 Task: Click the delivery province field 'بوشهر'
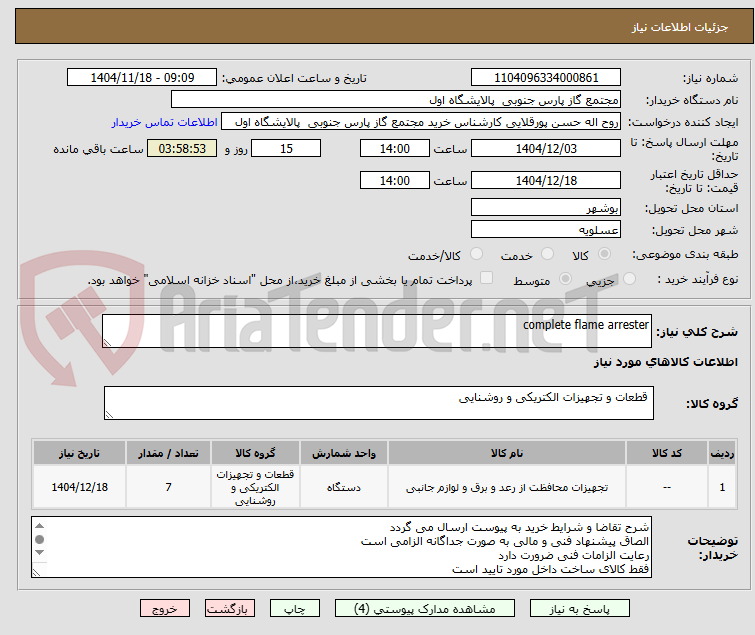[546, 207]
